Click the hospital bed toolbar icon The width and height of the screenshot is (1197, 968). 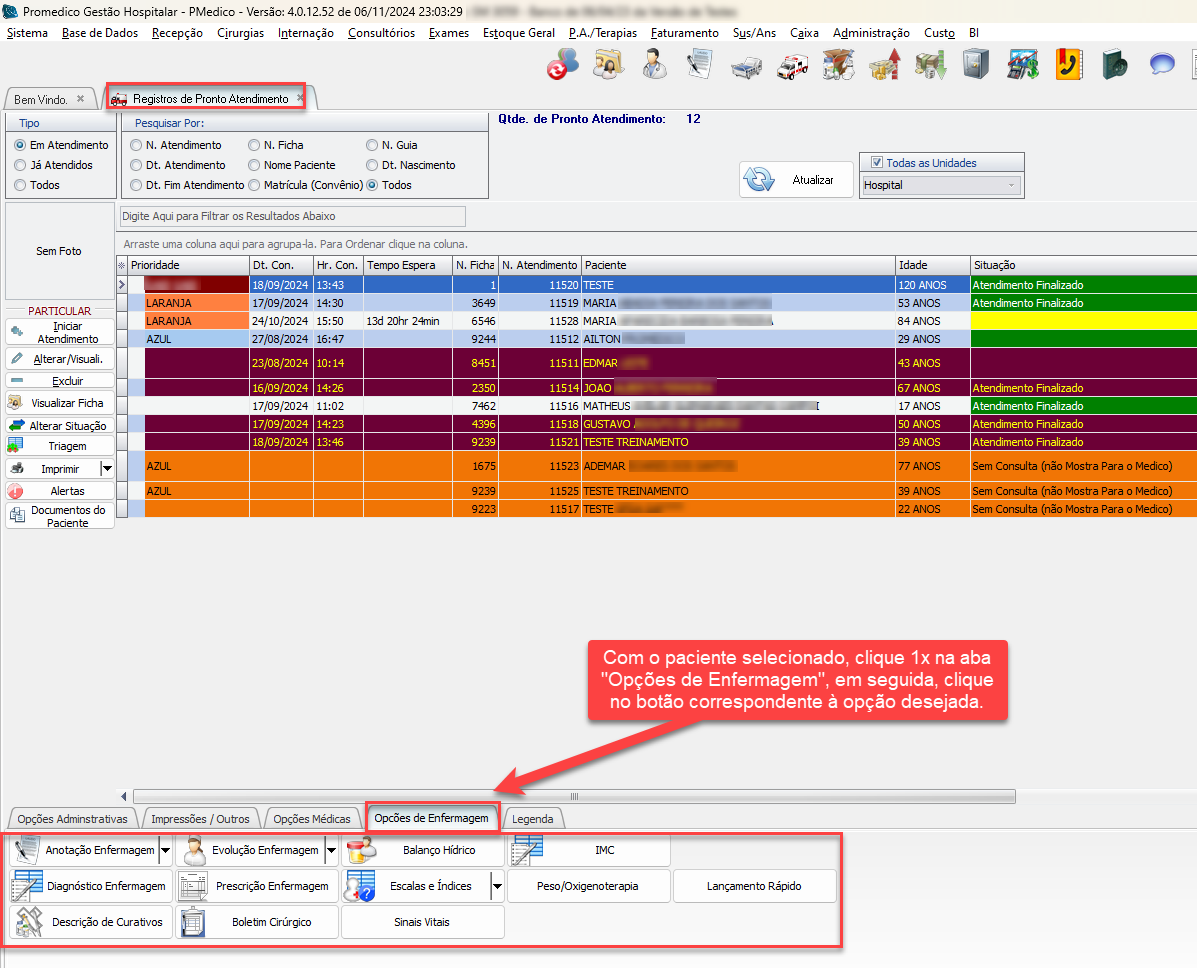point(745,66)
